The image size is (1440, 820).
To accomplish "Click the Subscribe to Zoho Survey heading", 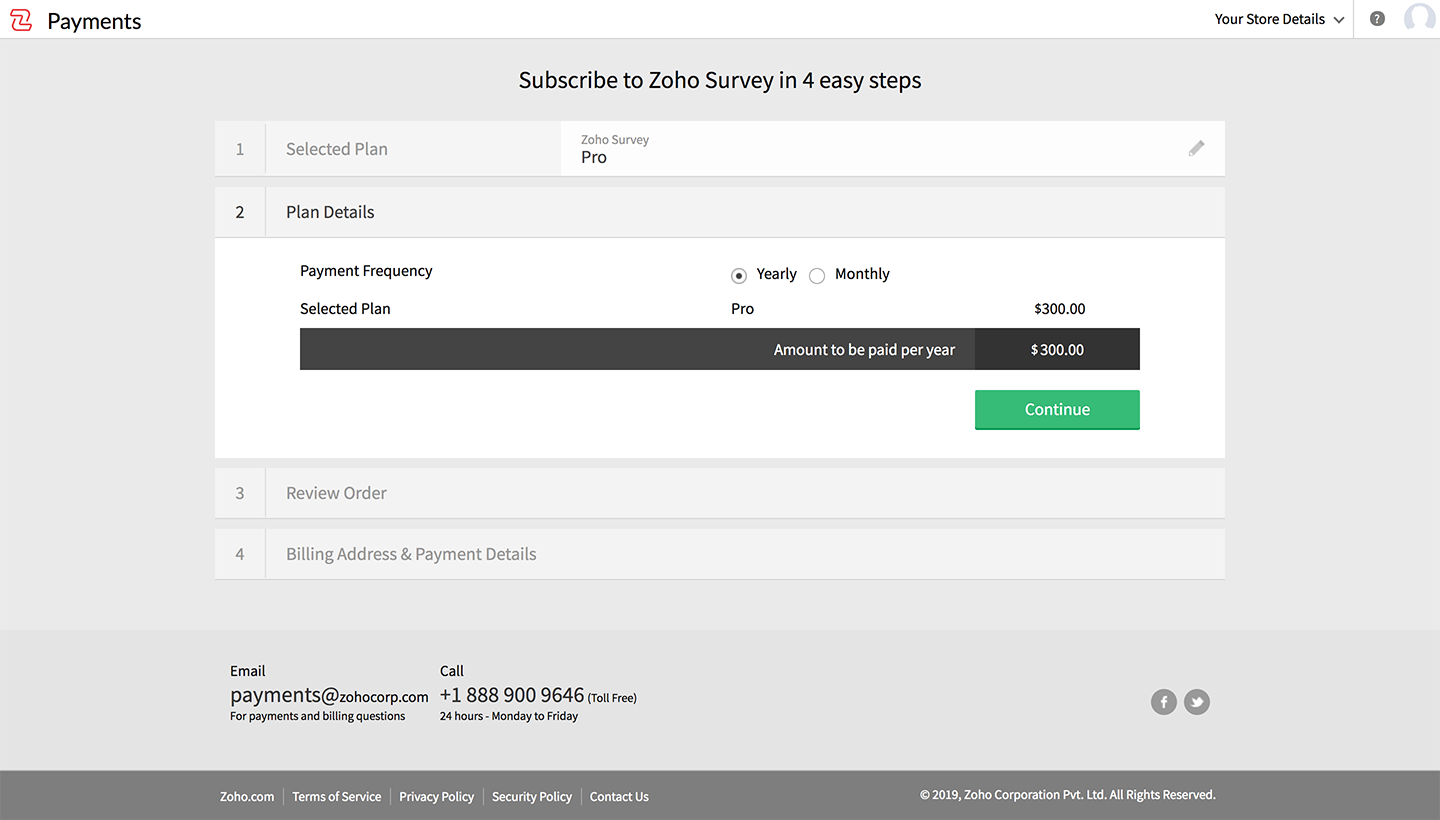I will click(720, 80).
